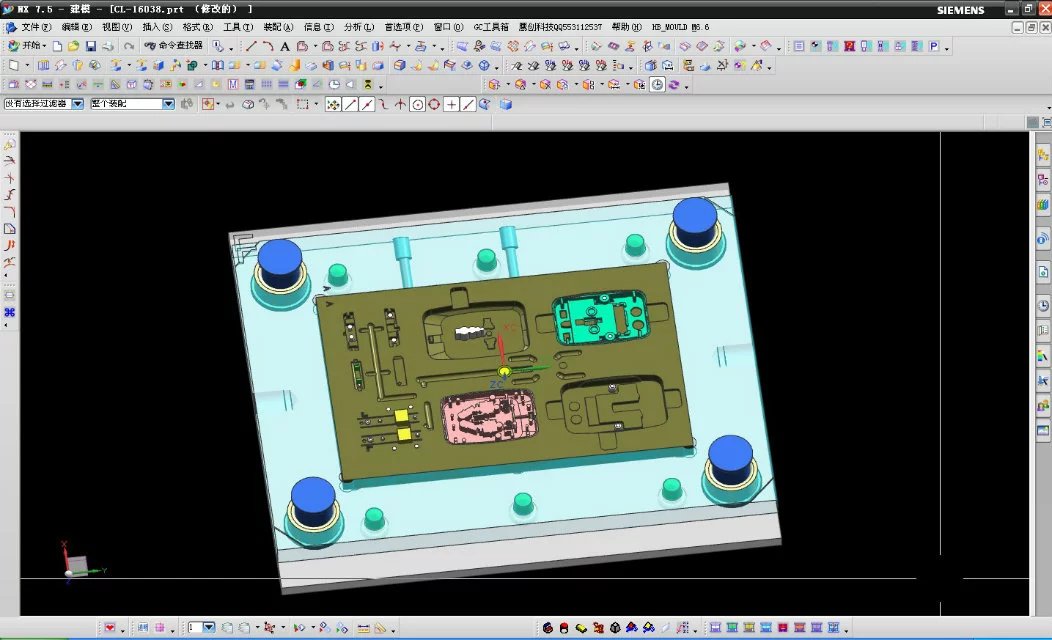The width and height of the screenshot is (1052, 640).
Task: Open the layer number dropdown in bottom toolbar
Action: coord(208,628)
